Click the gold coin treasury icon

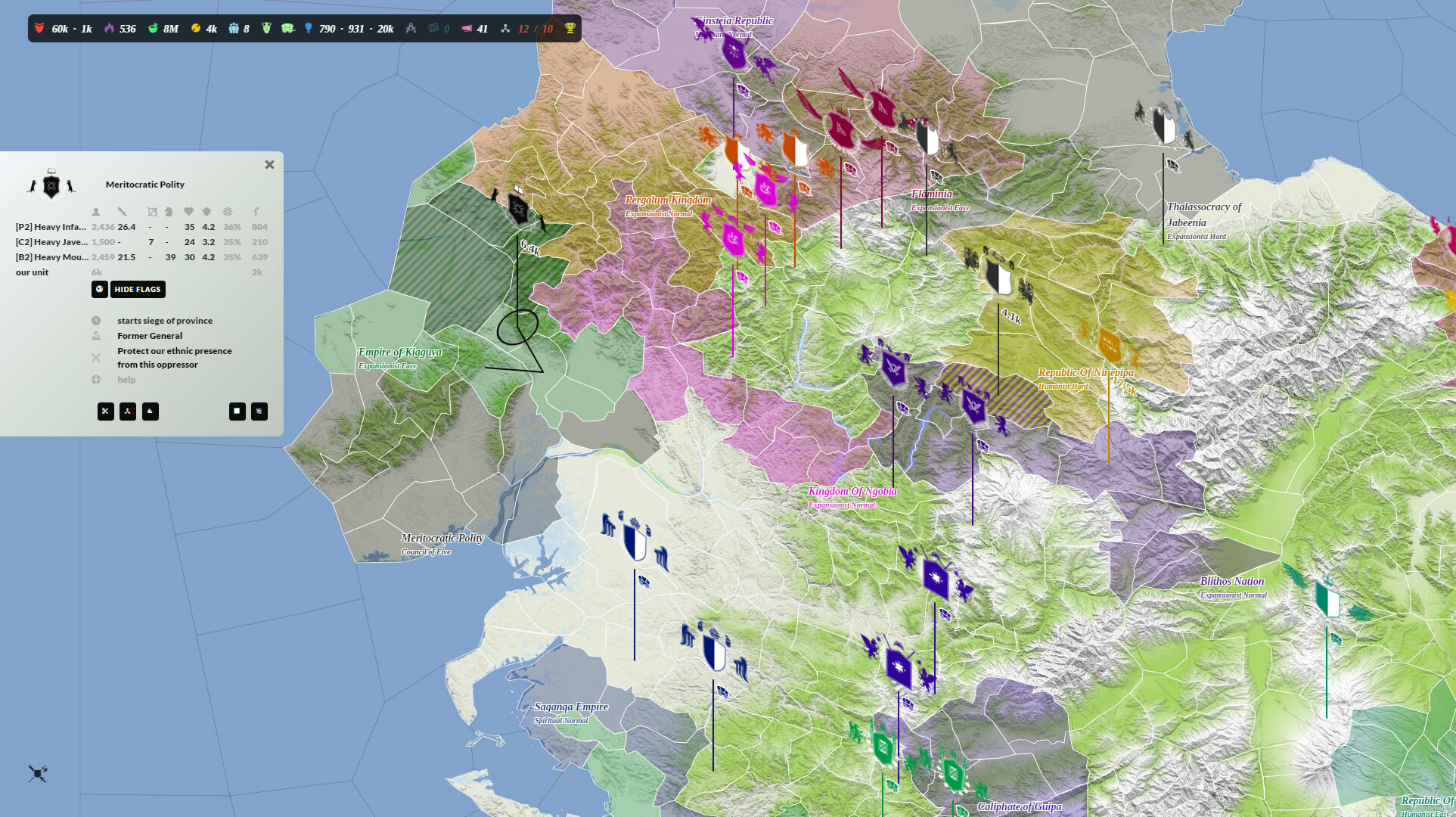coord(197,28)
